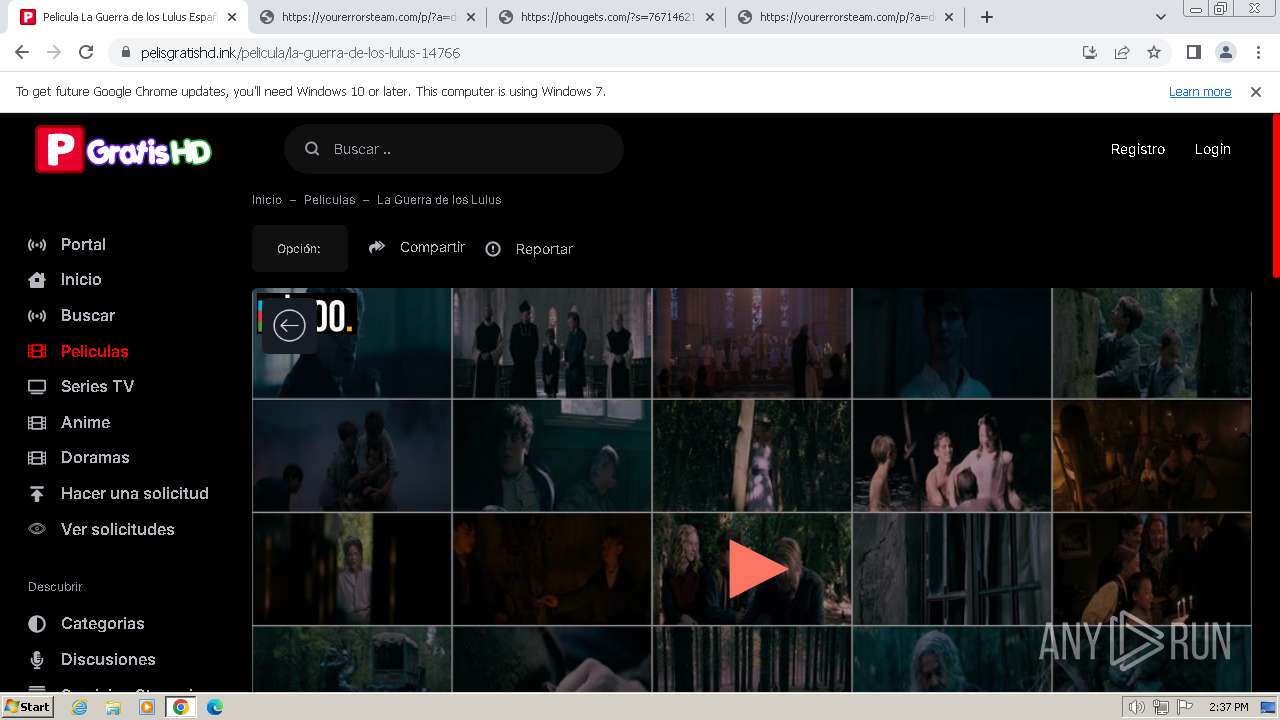Viewport: 1280px width, 720px height.
Task: Open a new tab with the plus button
Action: (987, 17)
